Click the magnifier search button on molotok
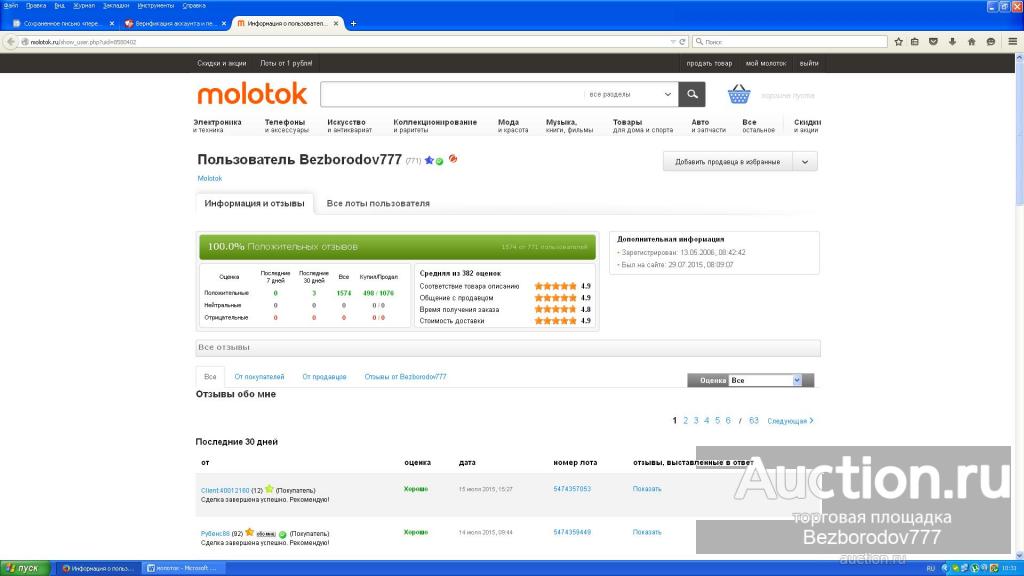The image size is (1024, 576). tap(692, 95)
